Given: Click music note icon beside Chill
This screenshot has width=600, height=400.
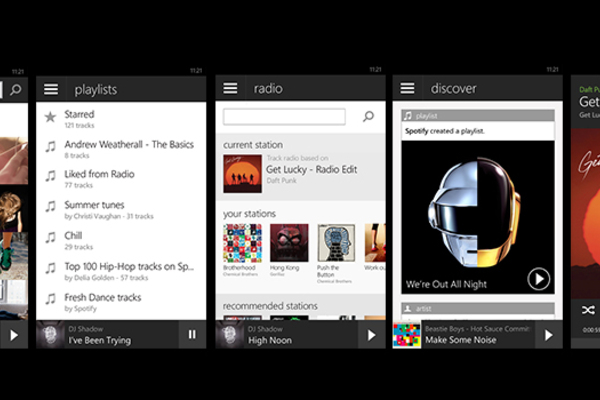Looking at the screenshot, I should 51,237.
